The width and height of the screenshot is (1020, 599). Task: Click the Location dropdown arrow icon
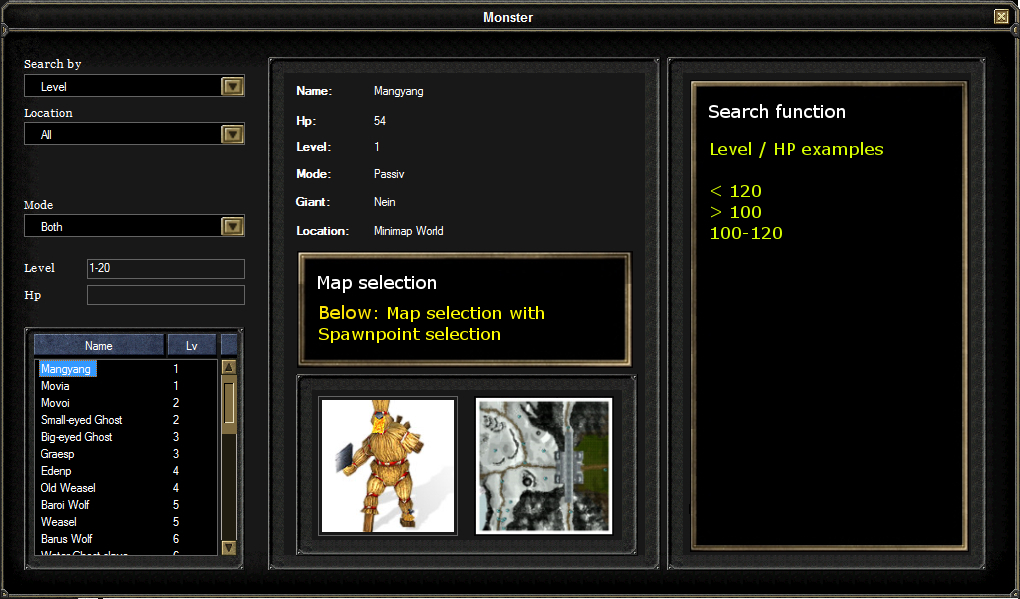pyautogui.click(x=232, y=133)
